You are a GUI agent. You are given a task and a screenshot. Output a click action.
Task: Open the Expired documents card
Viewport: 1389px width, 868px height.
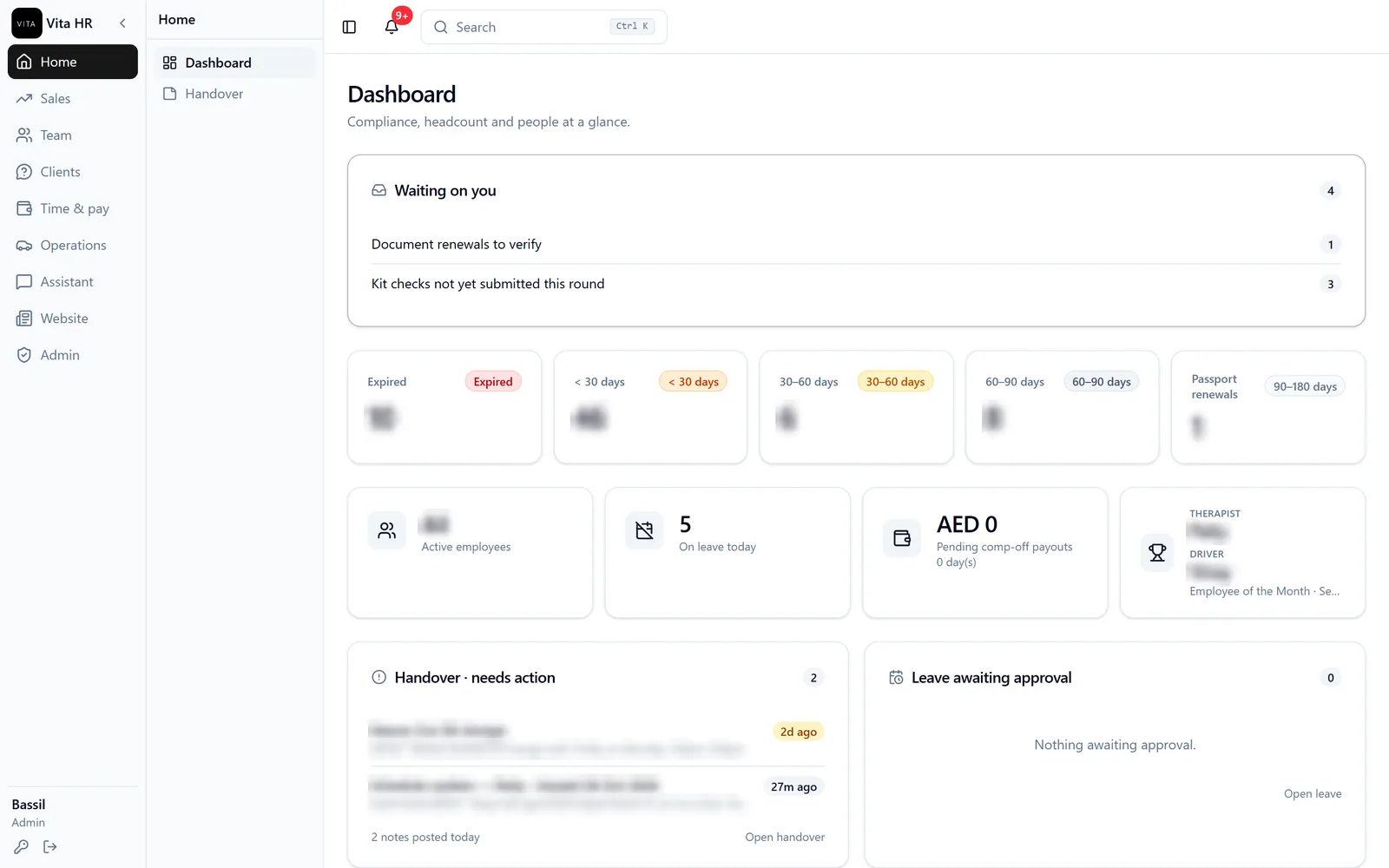tap(444, 407)
